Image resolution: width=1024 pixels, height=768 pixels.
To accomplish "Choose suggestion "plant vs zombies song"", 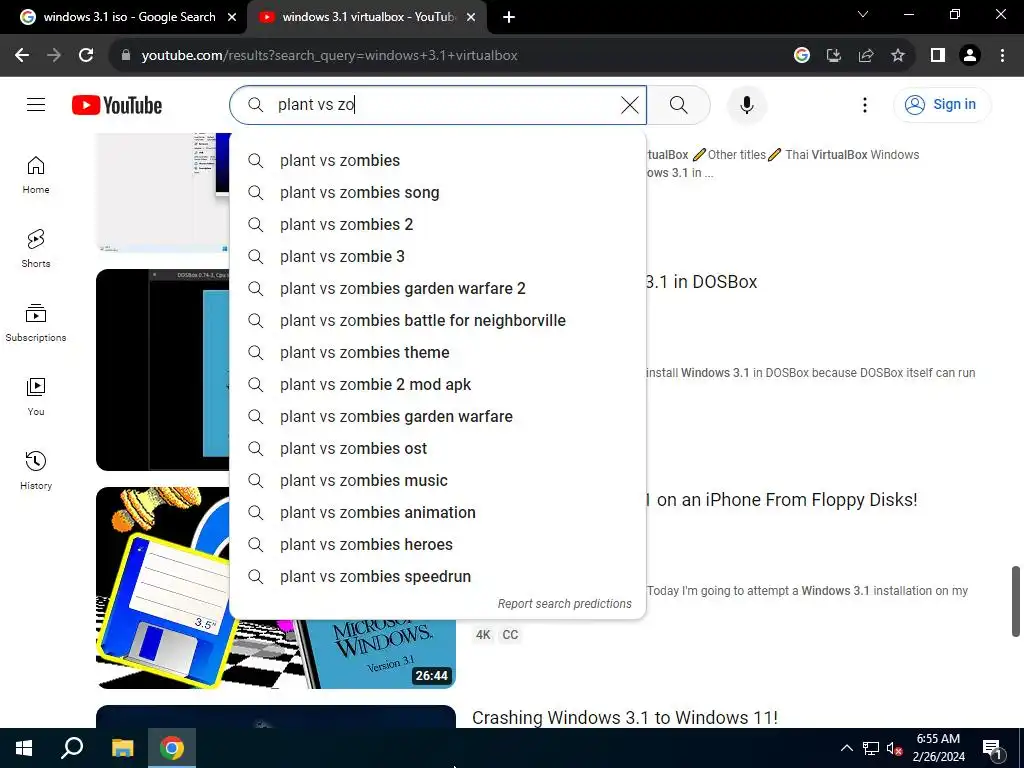I will pyautogui.click(x=438, y=193).
